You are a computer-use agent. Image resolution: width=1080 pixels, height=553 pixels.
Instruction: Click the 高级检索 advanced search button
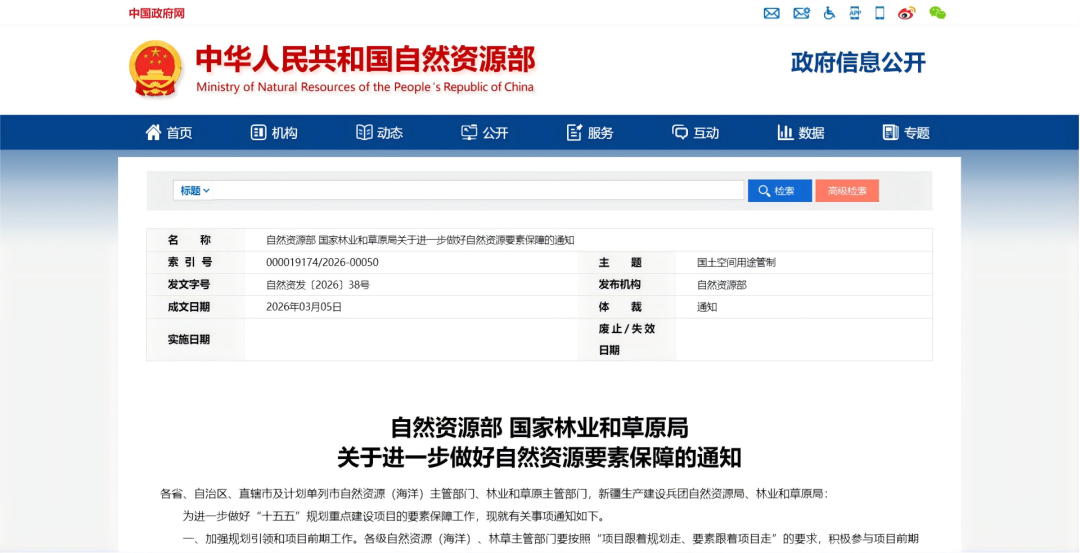point(846,190)
